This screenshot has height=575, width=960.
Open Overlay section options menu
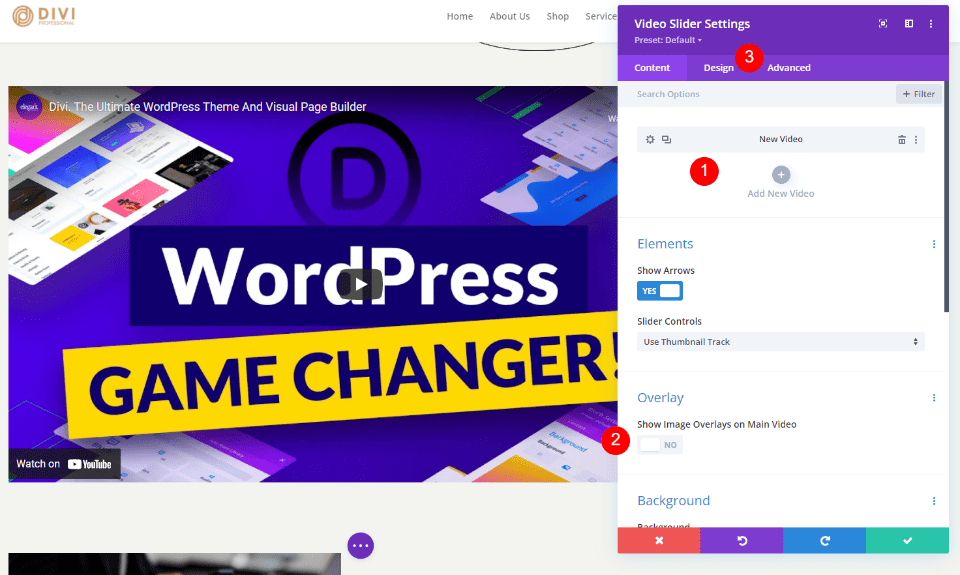point(934,398)
